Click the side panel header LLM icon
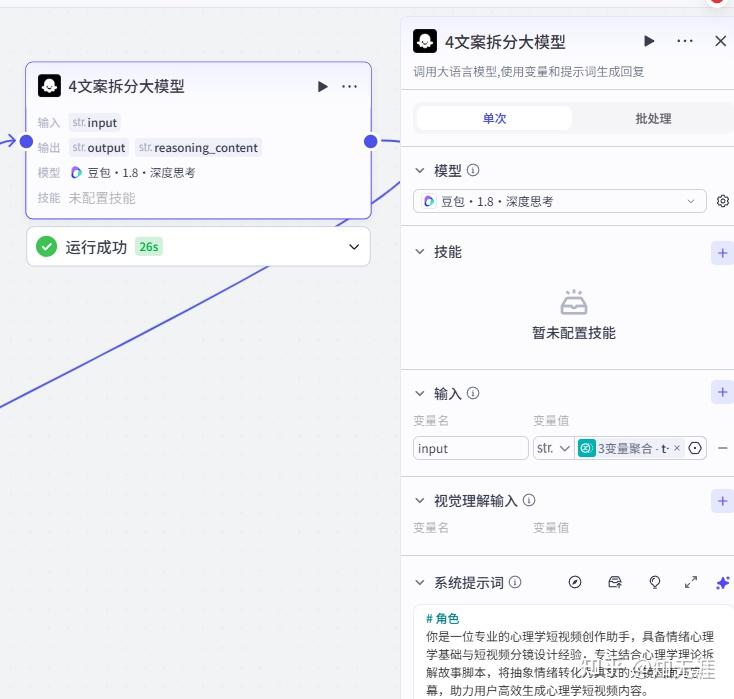This screenshot has height=699, width=734. 425,41
